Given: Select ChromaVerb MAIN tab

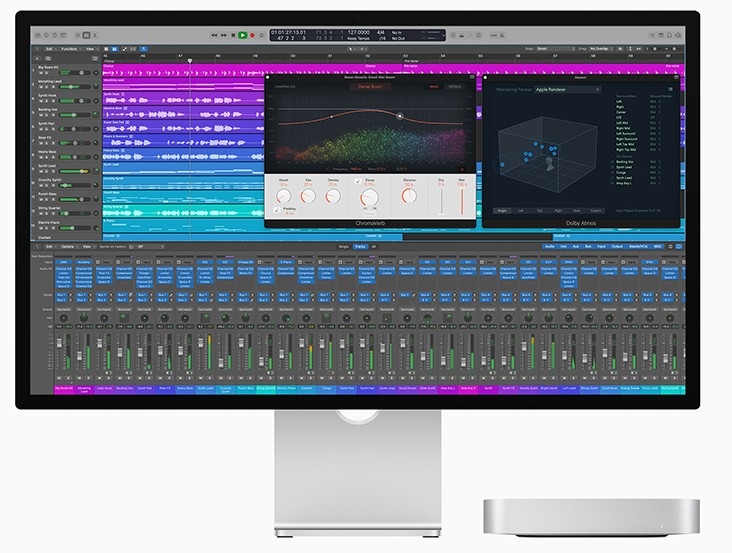Looking at the screenshot, I should pos(434,86).
